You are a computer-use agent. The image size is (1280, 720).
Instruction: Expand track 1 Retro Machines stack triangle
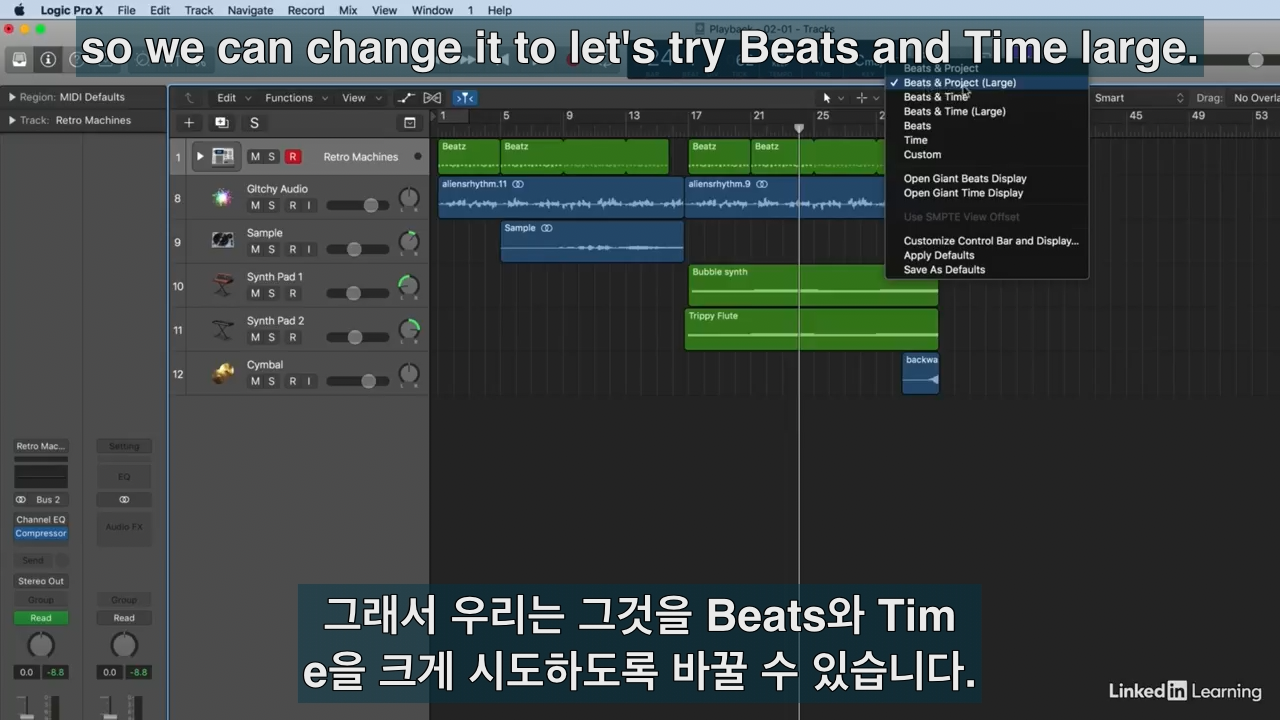pos(200,156)
